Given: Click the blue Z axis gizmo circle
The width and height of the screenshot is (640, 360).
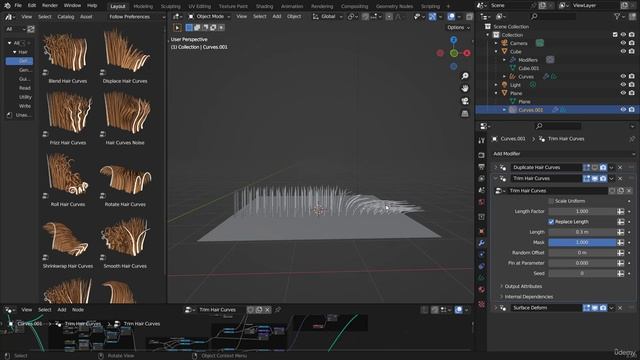Looking at the screenshot, I should click(453, 40).
